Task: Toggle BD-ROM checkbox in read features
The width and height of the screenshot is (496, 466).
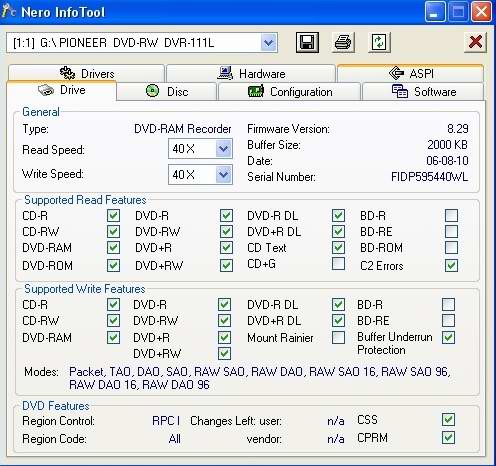Action: pyautogui.click(x=451, y=248)
